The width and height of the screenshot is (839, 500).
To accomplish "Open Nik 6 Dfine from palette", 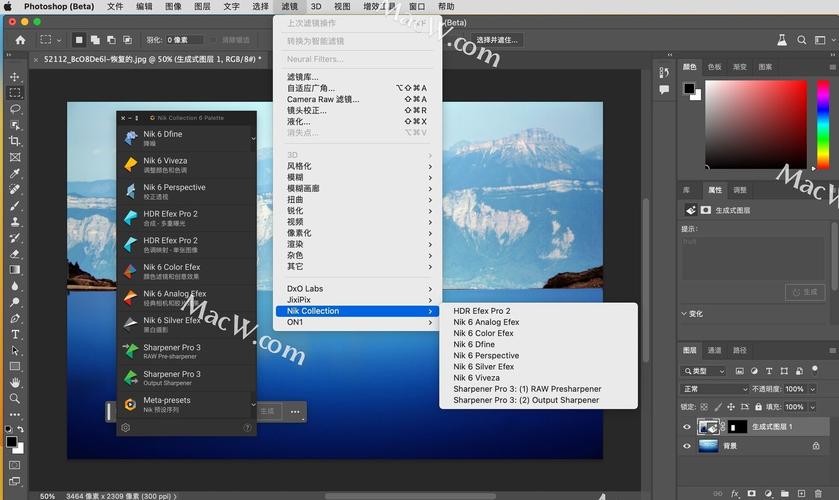I will tap(185, 138).
